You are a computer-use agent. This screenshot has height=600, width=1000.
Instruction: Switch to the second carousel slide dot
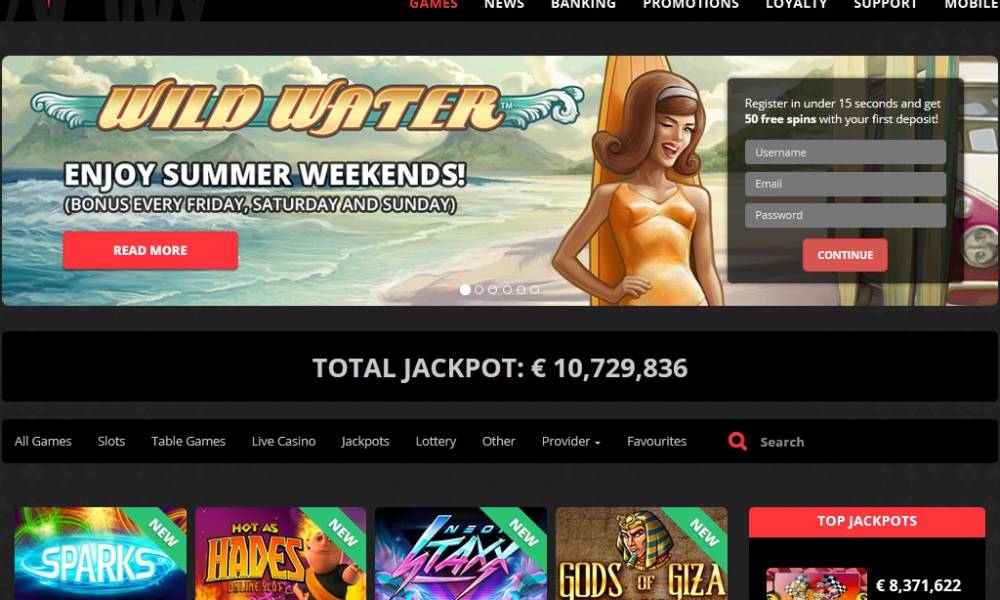tap(479, 289)
